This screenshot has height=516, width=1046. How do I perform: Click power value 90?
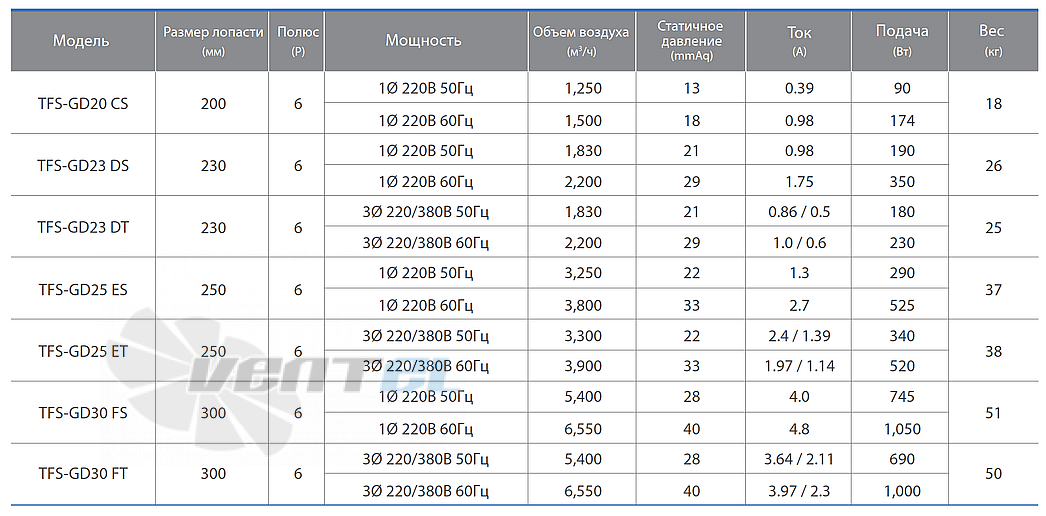(902, 89)
